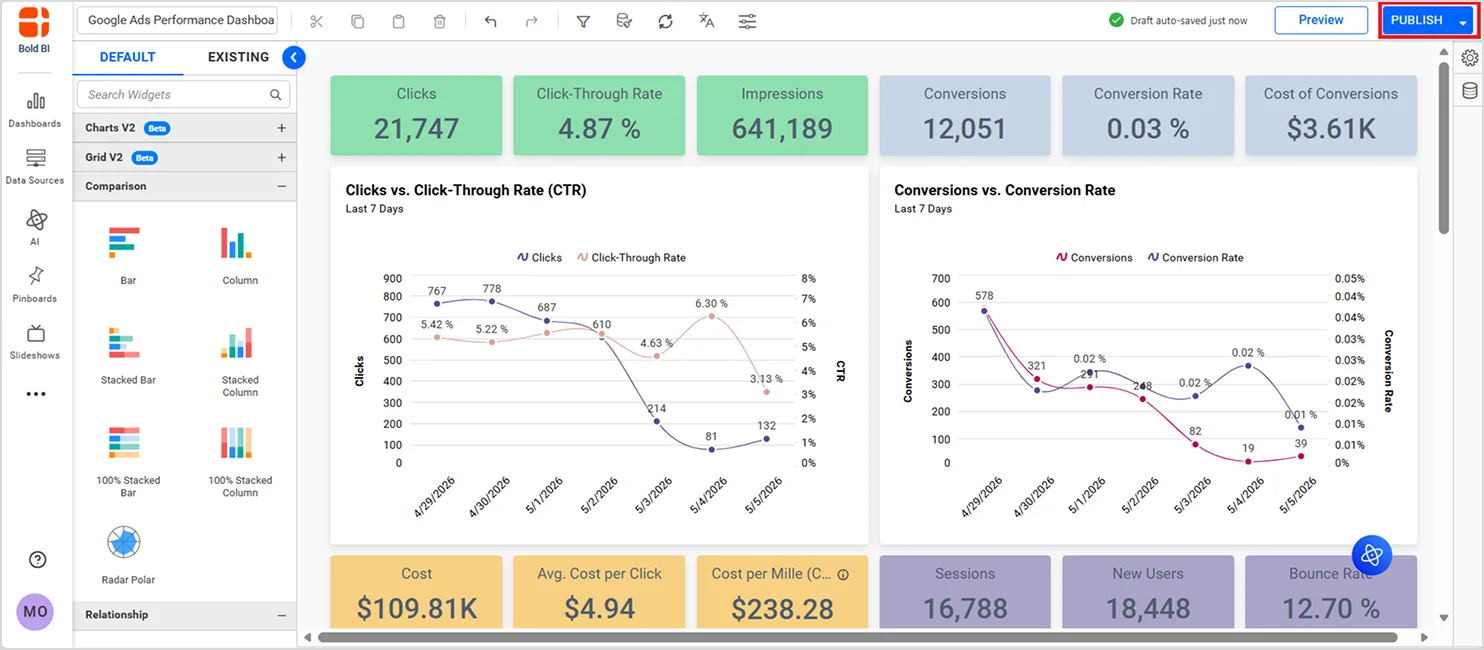Select the Stacked Column widget
1484x650 pixels.
click(240, 360)
